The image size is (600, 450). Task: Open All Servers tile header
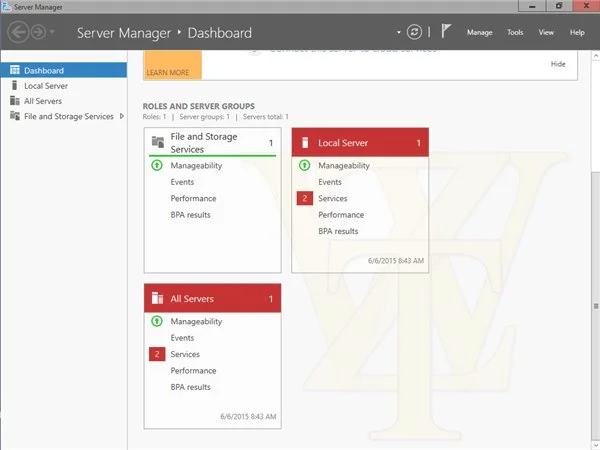[x=212, y=298]
